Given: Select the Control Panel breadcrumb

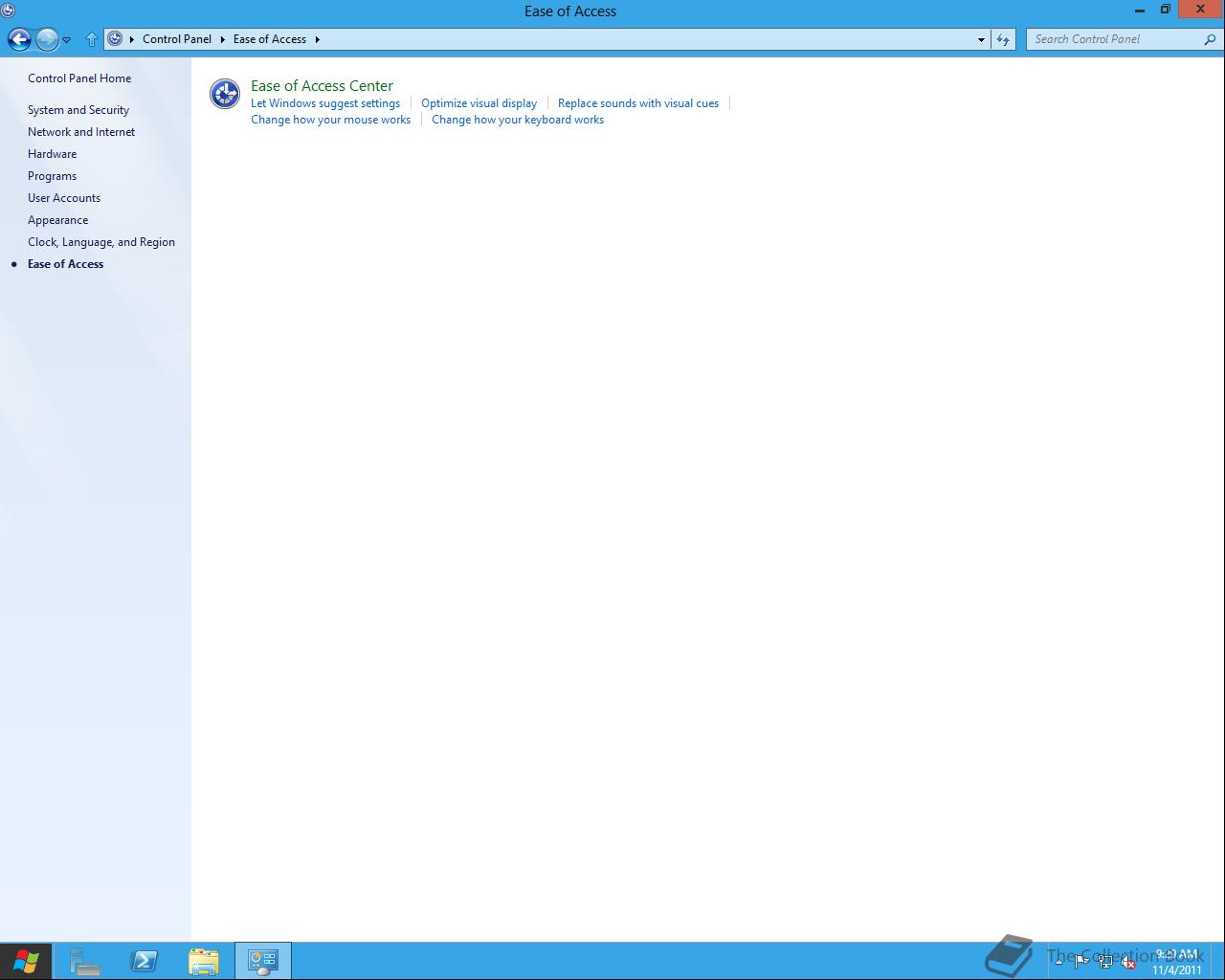Looking at the screenshot, I should click(177, 39).
